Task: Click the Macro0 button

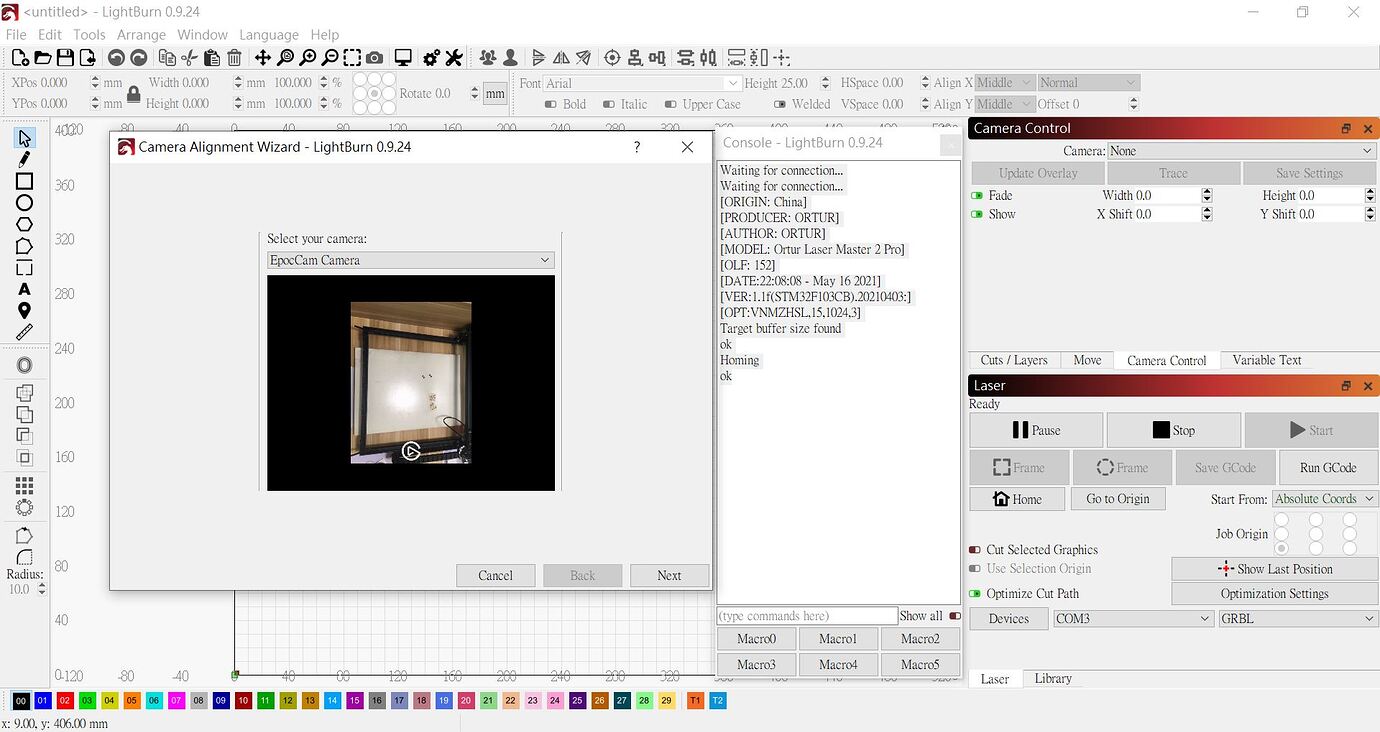Action: (757, 639)
